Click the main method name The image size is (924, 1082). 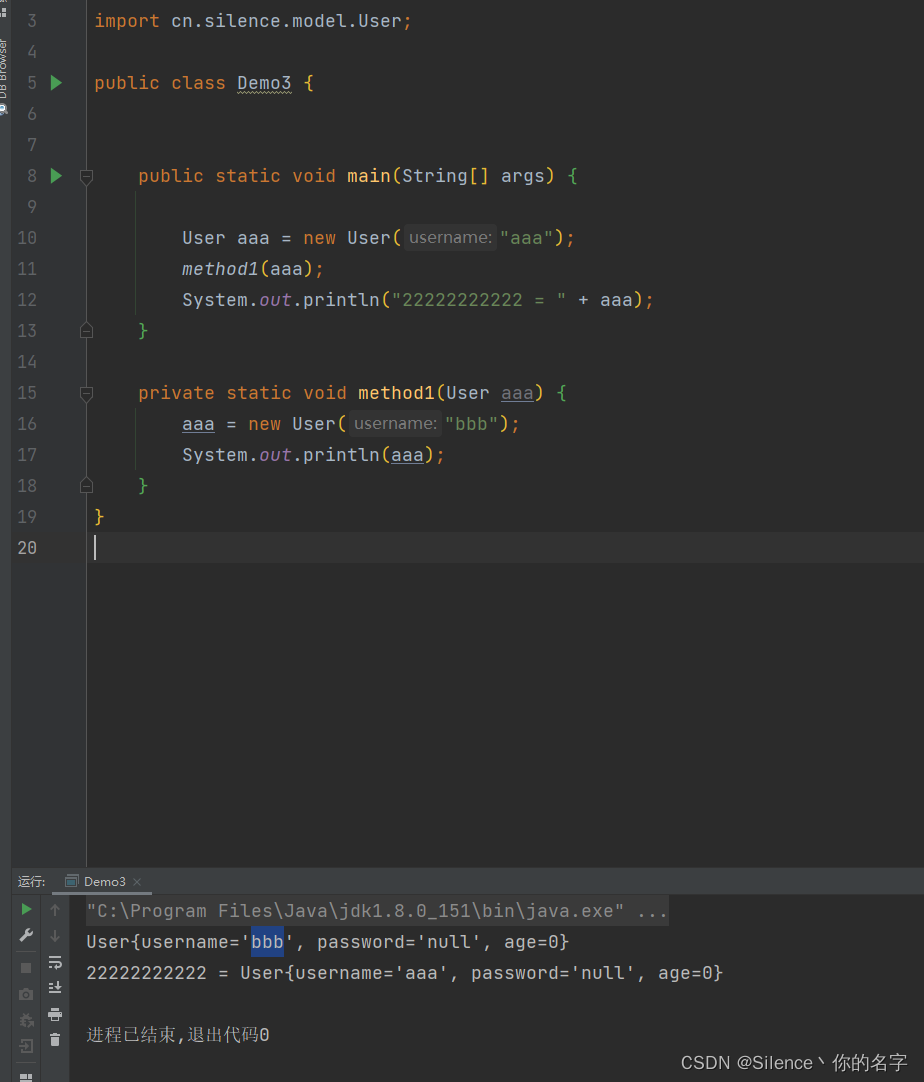point(368,176)
